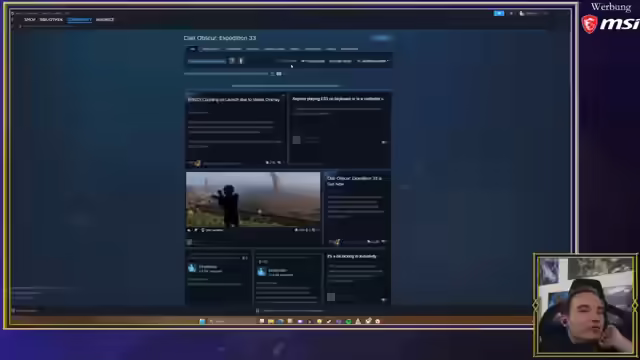This screenshot has width=640, height=360.
Task: Select the first highlighted hub tab
Action: point(192,49)
